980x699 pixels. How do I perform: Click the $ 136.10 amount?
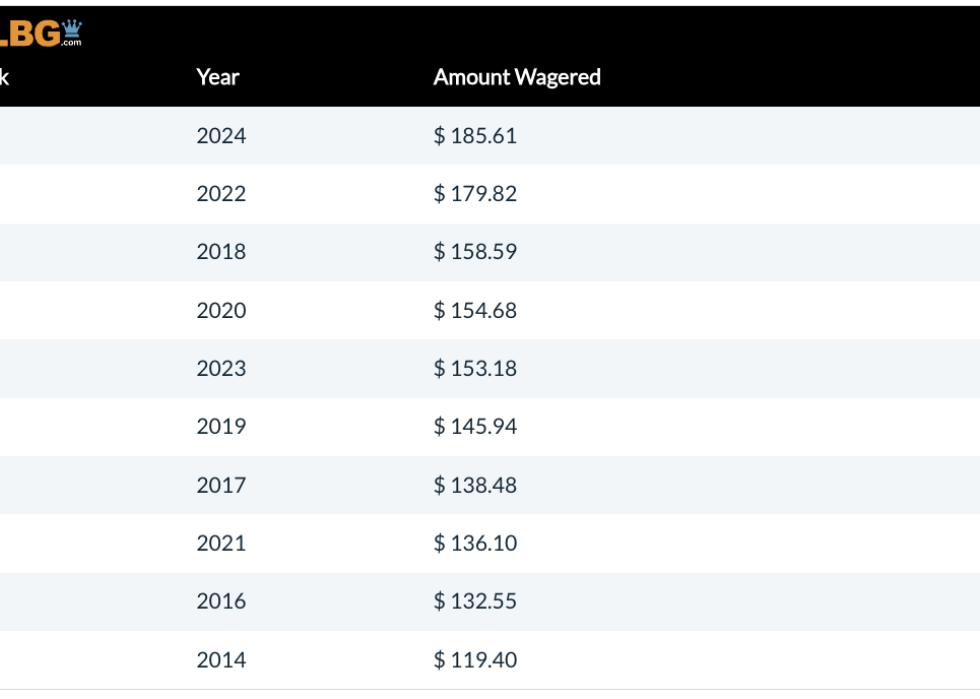pos(475,543)
